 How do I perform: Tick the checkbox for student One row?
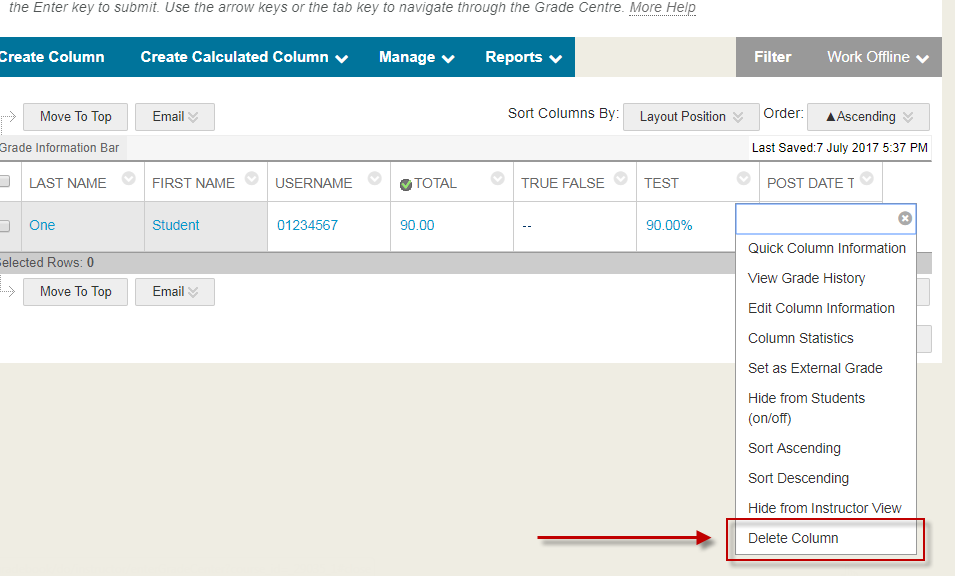click(x=5, y=226)
